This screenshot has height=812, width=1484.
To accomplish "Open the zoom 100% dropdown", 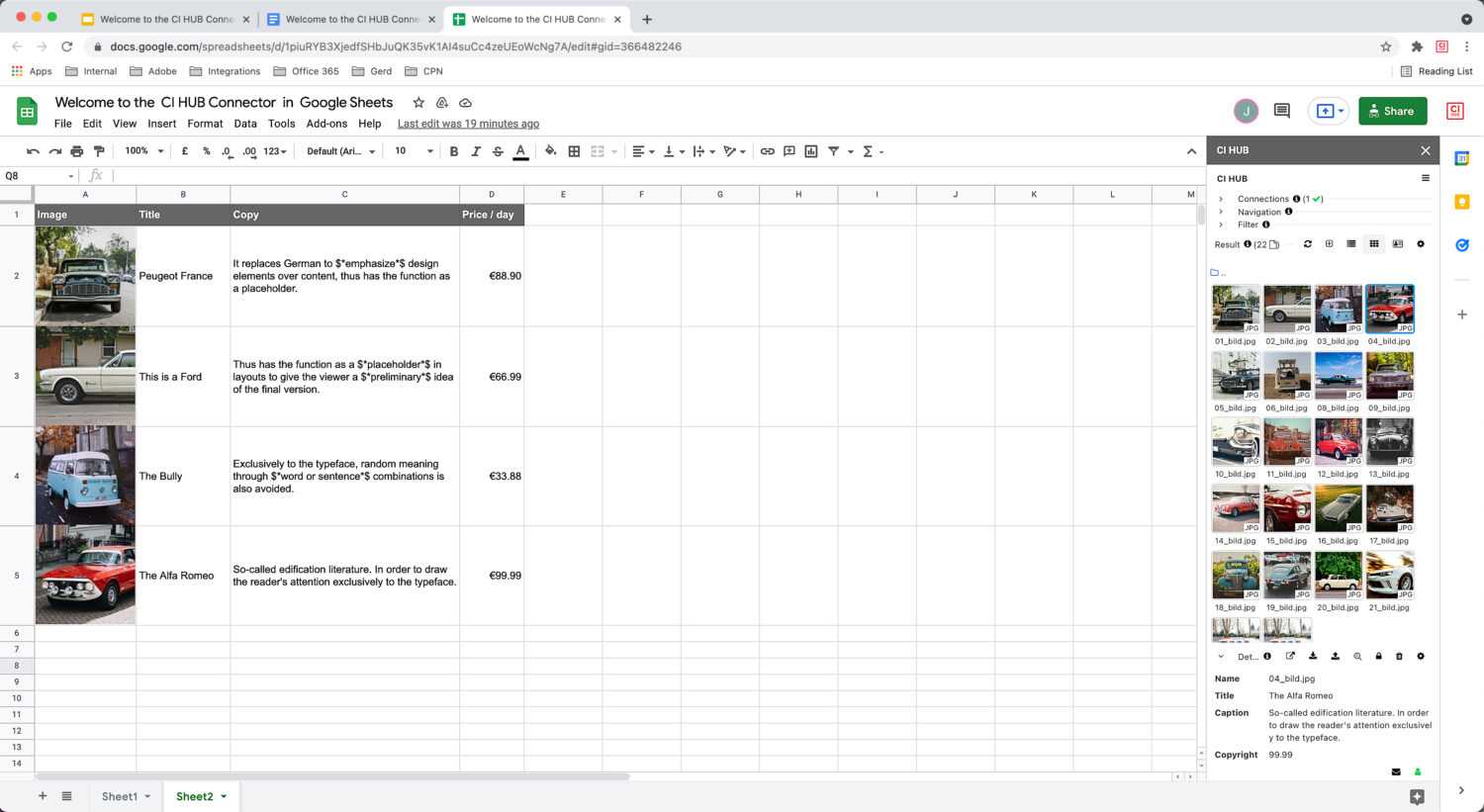I will (143, 151).
